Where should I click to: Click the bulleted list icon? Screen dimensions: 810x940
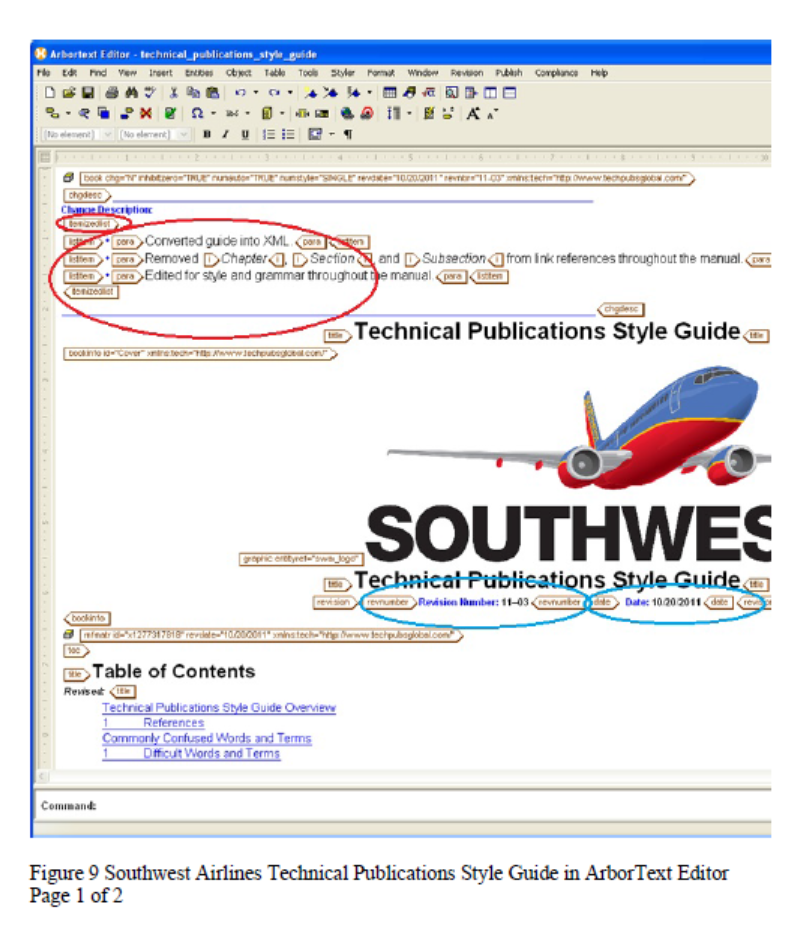[x=288, y=134]
